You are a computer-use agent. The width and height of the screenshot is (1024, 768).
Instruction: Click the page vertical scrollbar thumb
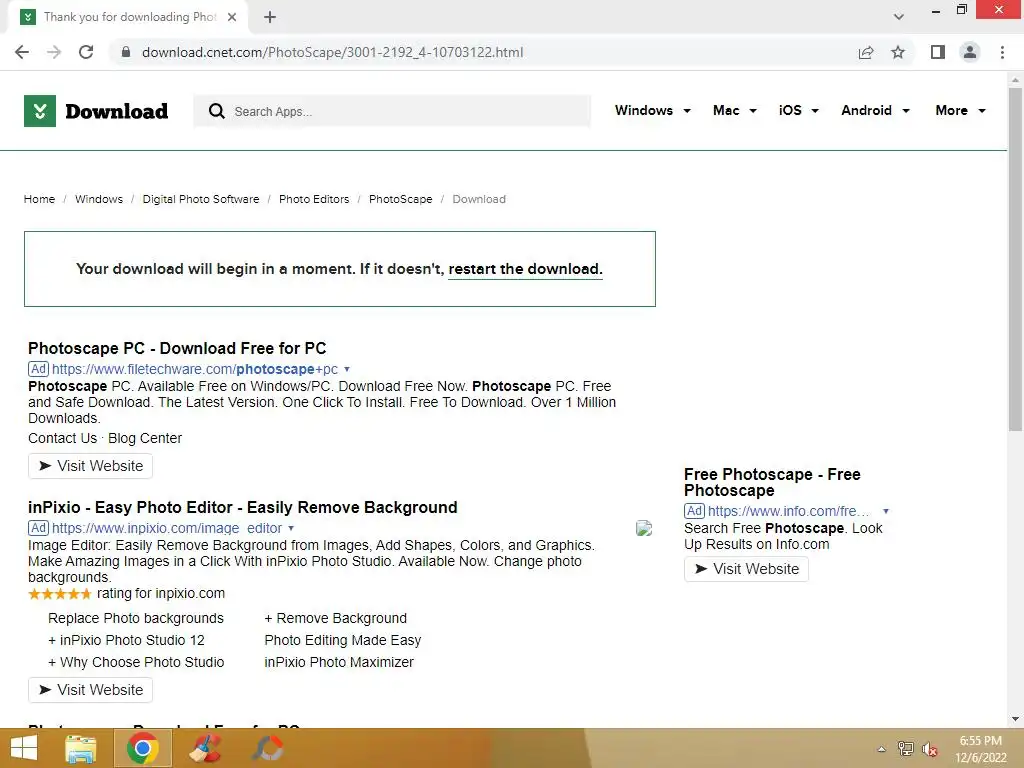1015,259
